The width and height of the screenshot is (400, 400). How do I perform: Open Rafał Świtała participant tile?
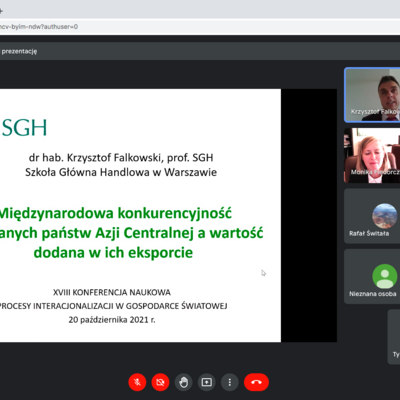[x=372, y=216]
